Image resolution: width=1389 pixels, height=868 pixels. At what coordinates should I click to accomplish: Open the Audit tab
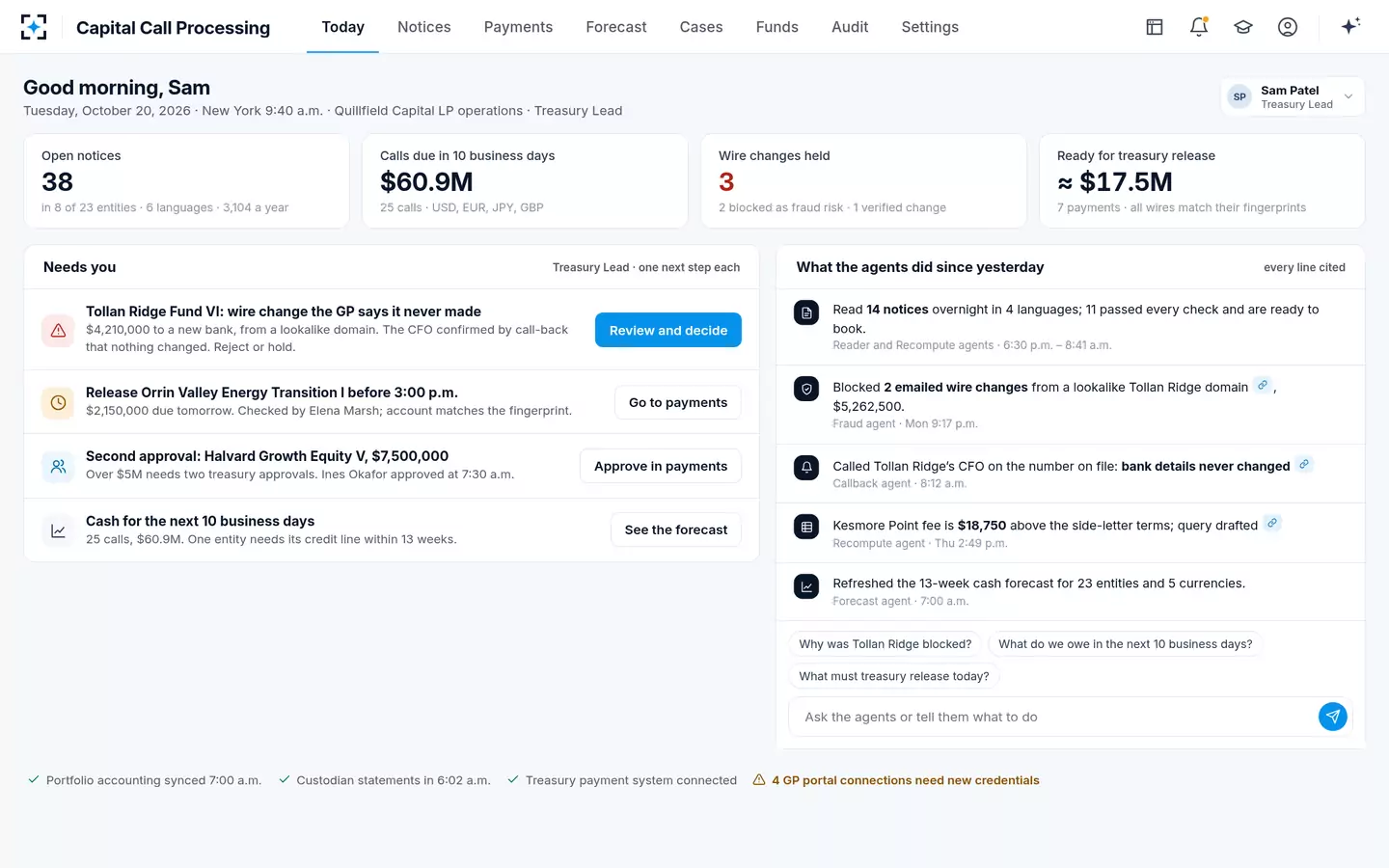click(850, 27)
